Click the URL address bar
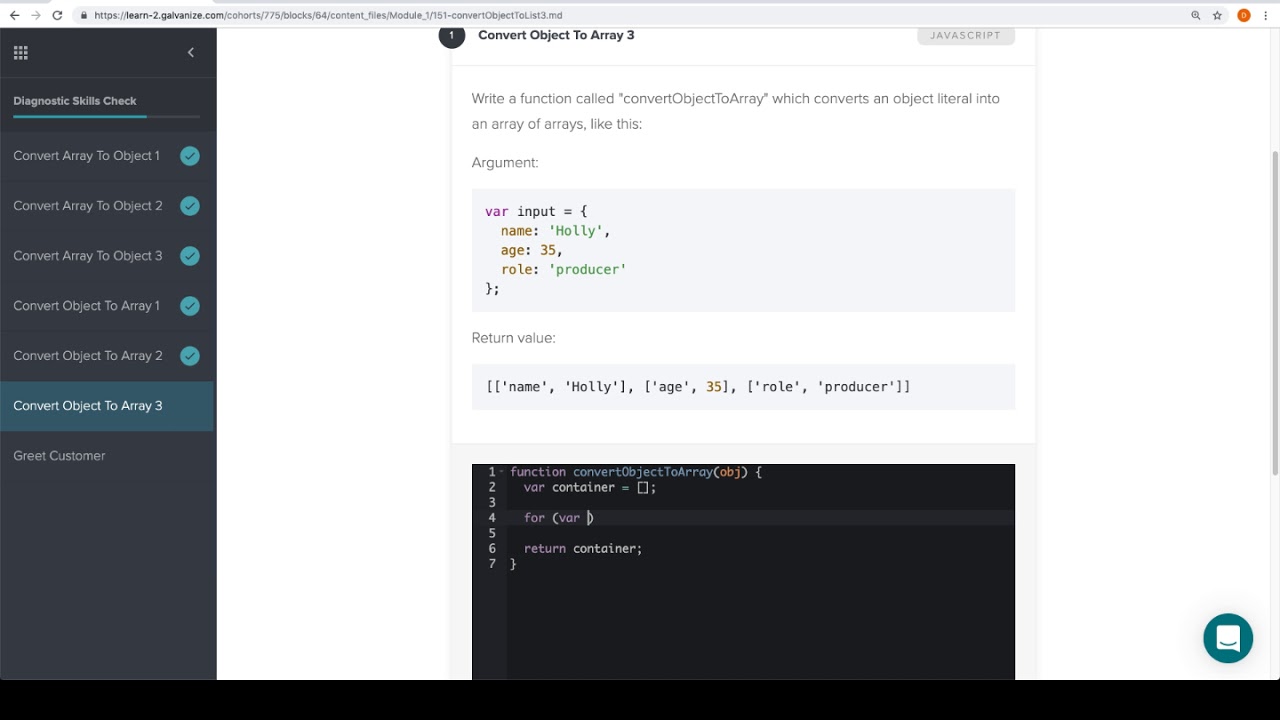 pos(630,15)
